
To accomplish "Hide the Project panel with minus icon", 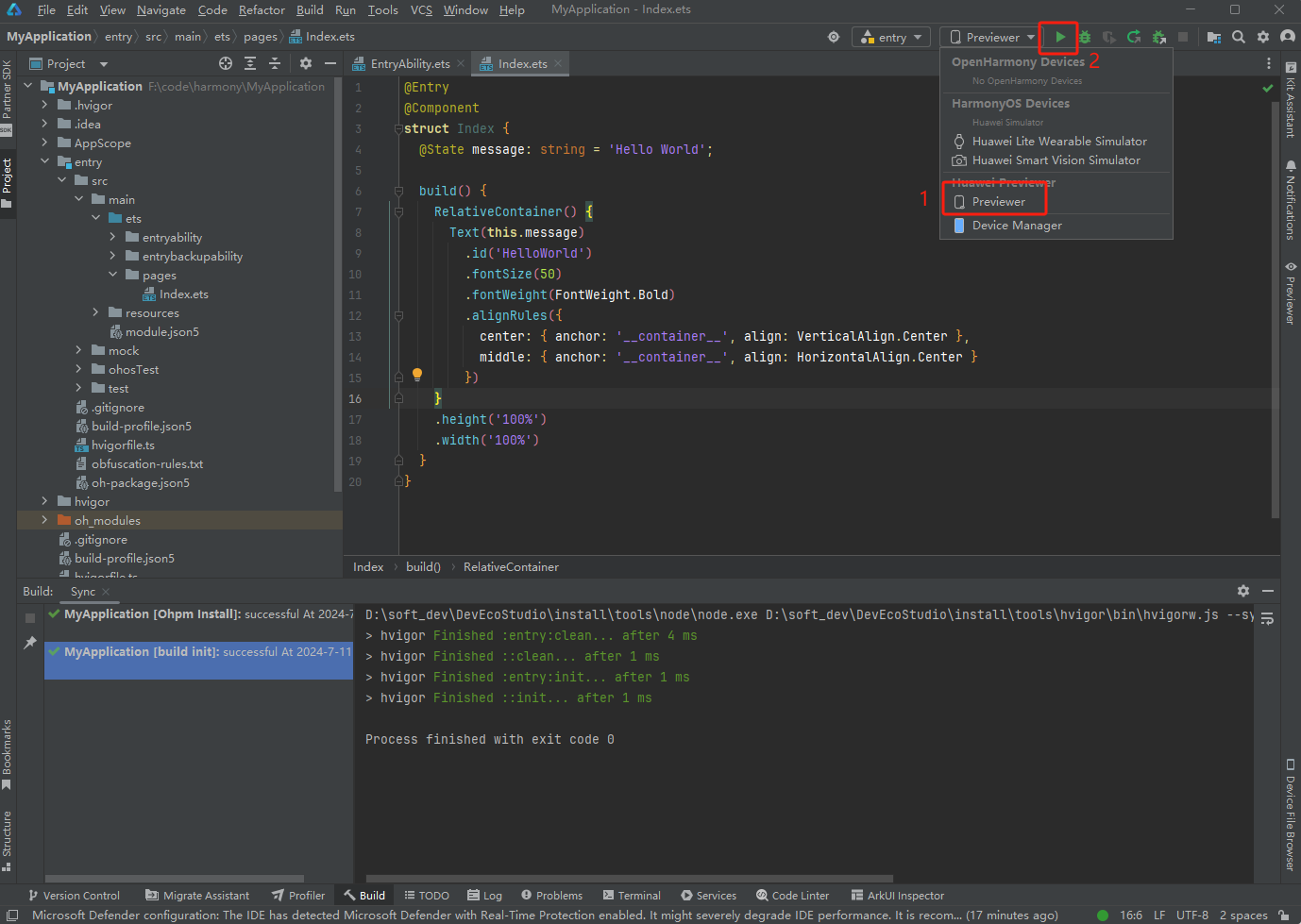I will pyautogui.click(x=330, y=63).
